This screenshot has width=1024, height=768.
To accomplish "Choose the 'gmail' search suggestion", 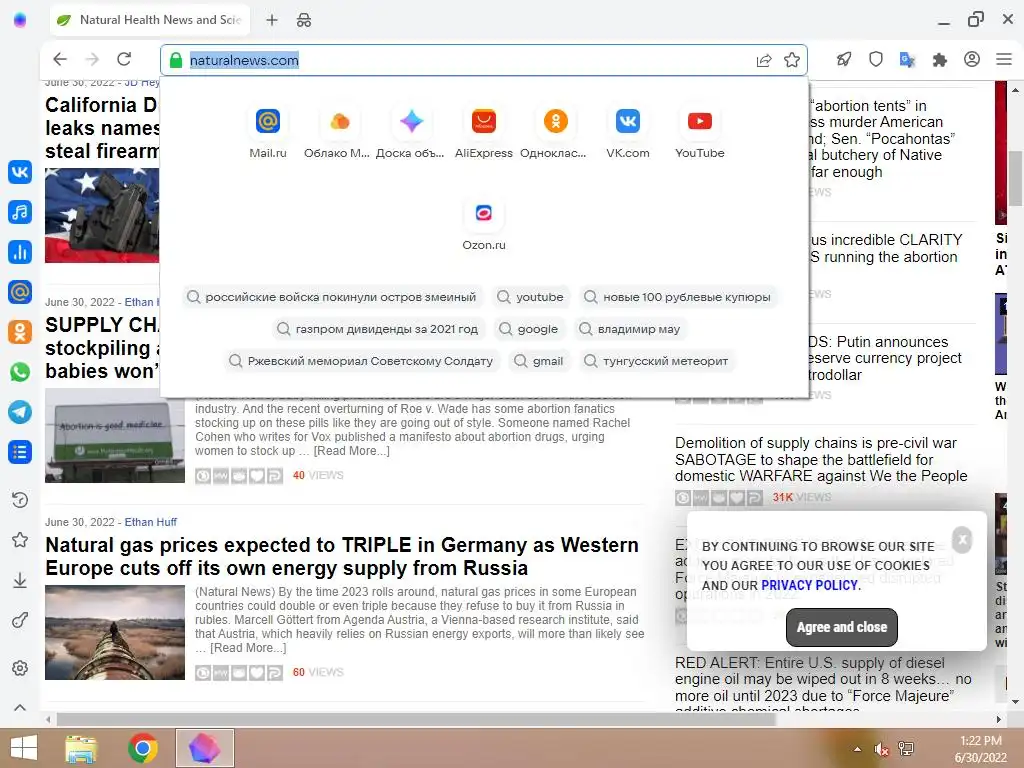I will point(539,361).
